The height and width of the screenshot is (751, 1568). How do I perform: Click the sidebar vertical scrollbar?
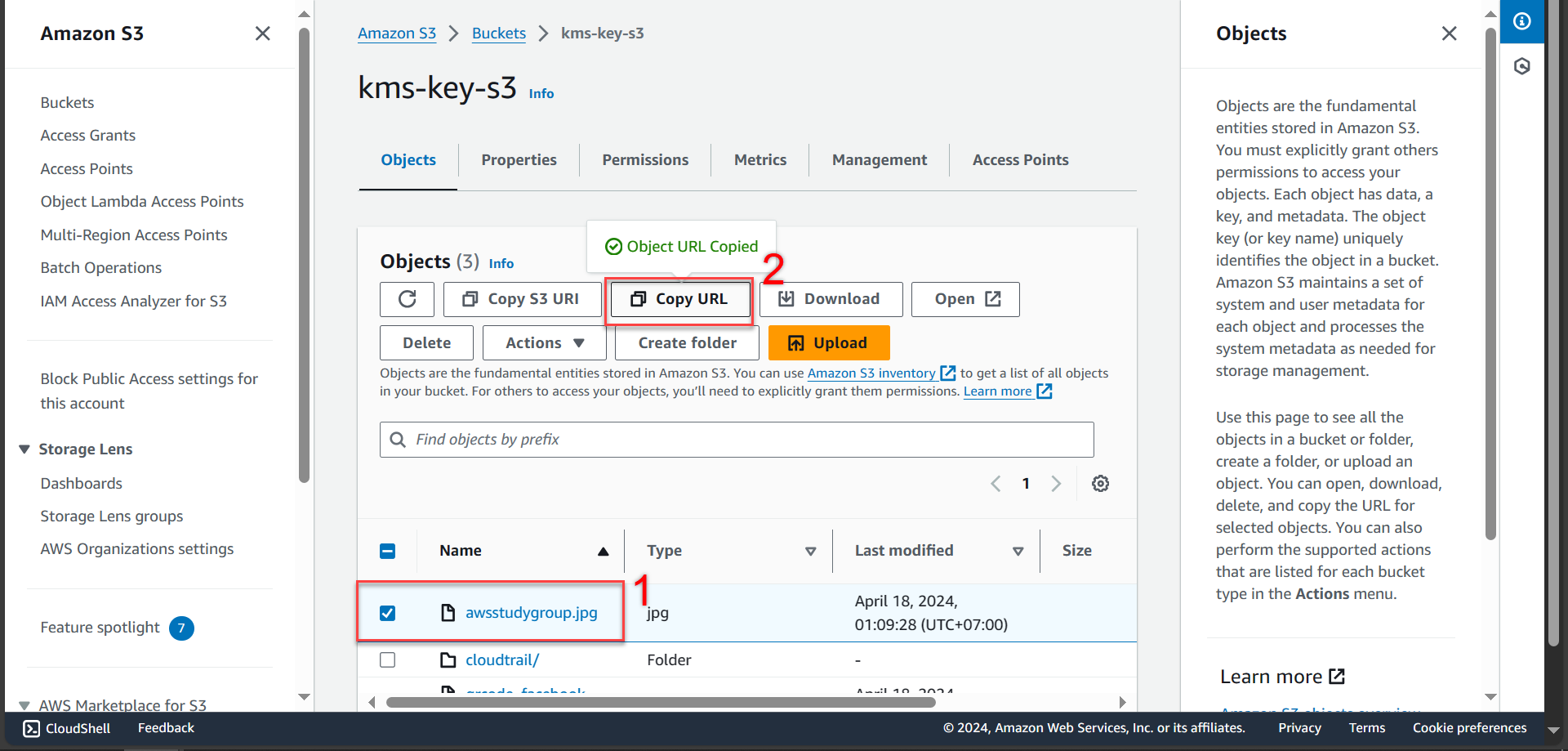tap(304, 256)
